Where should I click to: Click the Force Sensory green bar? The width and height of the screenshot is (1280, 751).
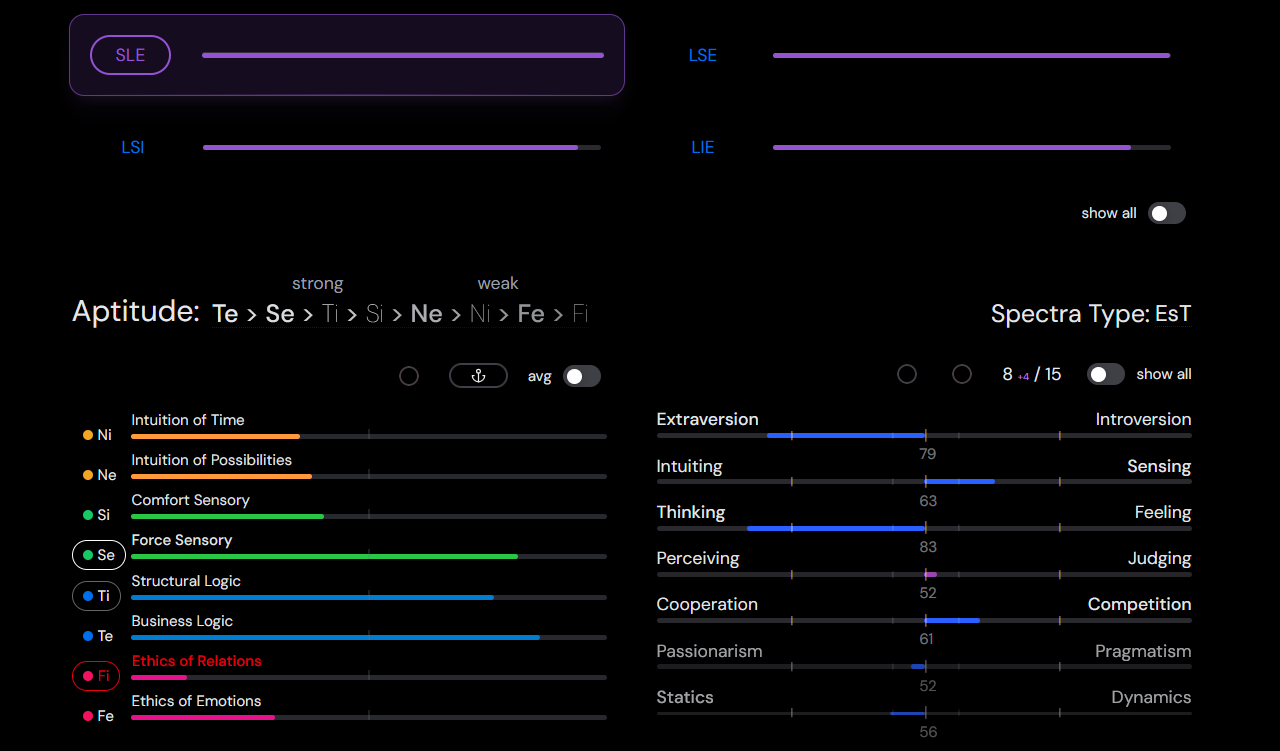pos(369,556)
